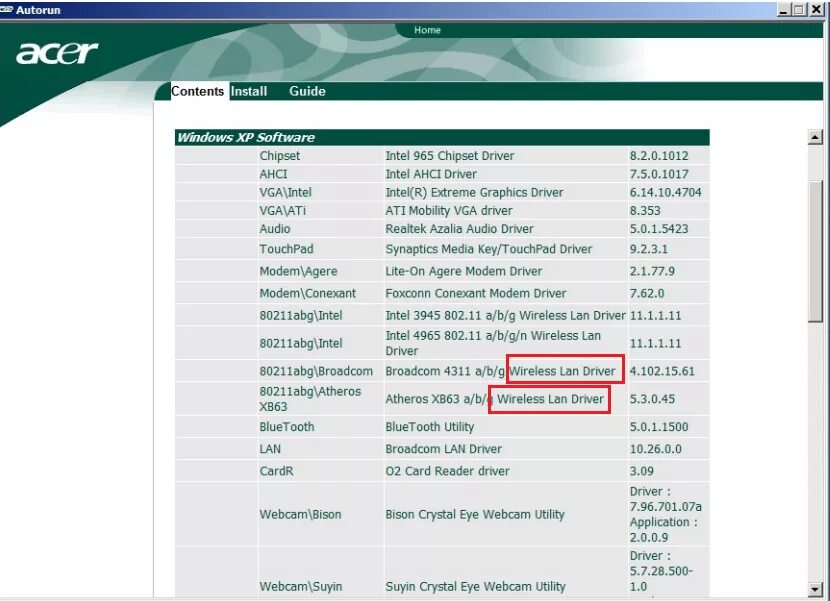Screen dimensions: 830x601
Task: Click Intel 3945 802.11 a/b/g driver text
Action: (505, 316)
